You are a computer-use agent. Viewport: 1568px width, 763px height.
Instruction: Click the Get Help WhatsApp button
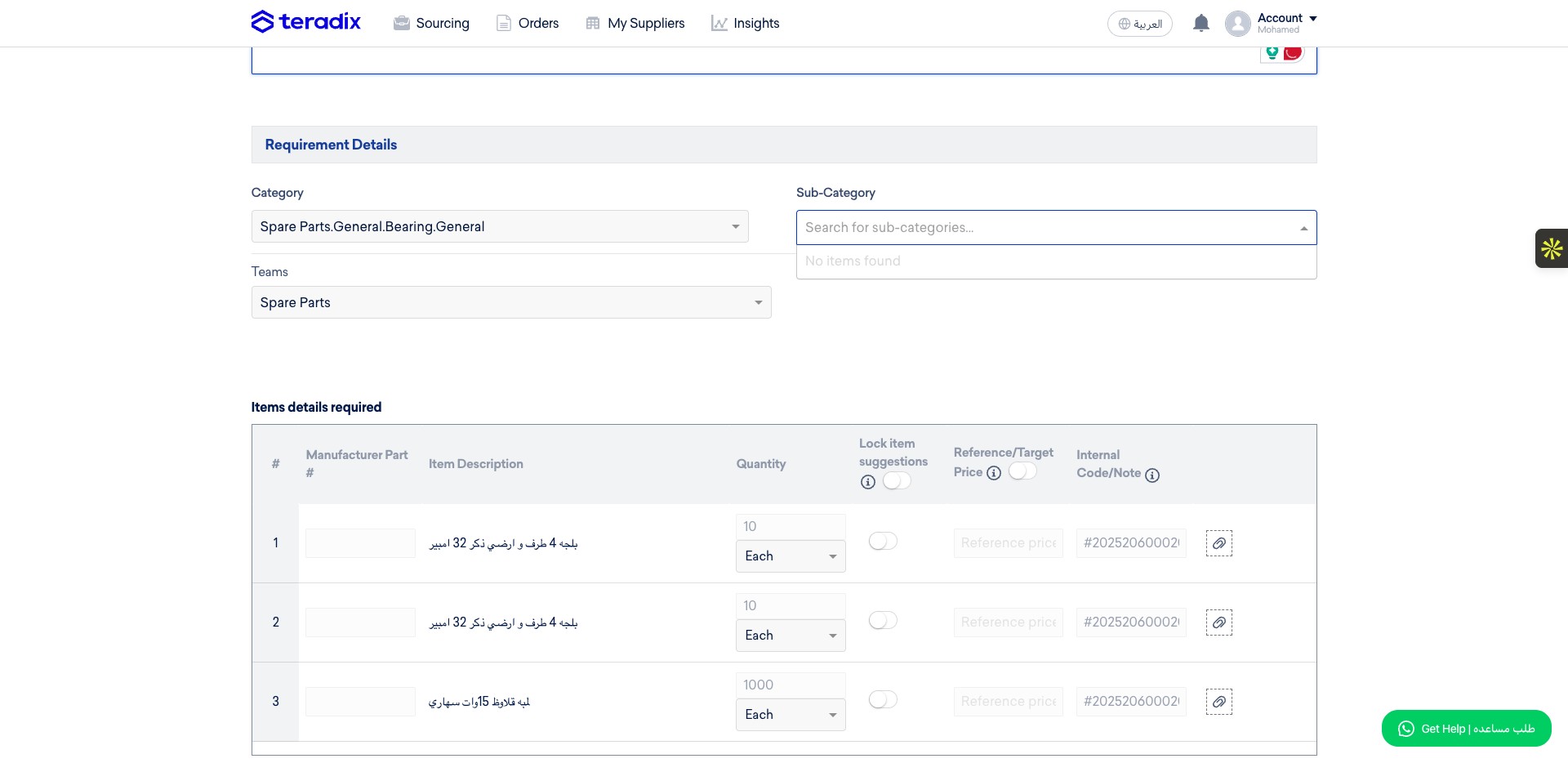click(x=1467, y=729)
